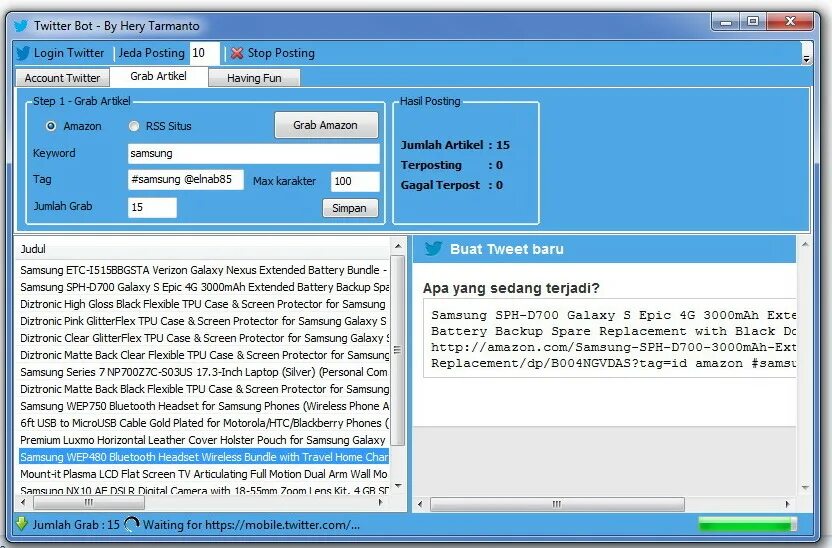This screenshot has width=832, height=548.
Task: Click the article list scroll-right arrow
Action: pos(380,502)
